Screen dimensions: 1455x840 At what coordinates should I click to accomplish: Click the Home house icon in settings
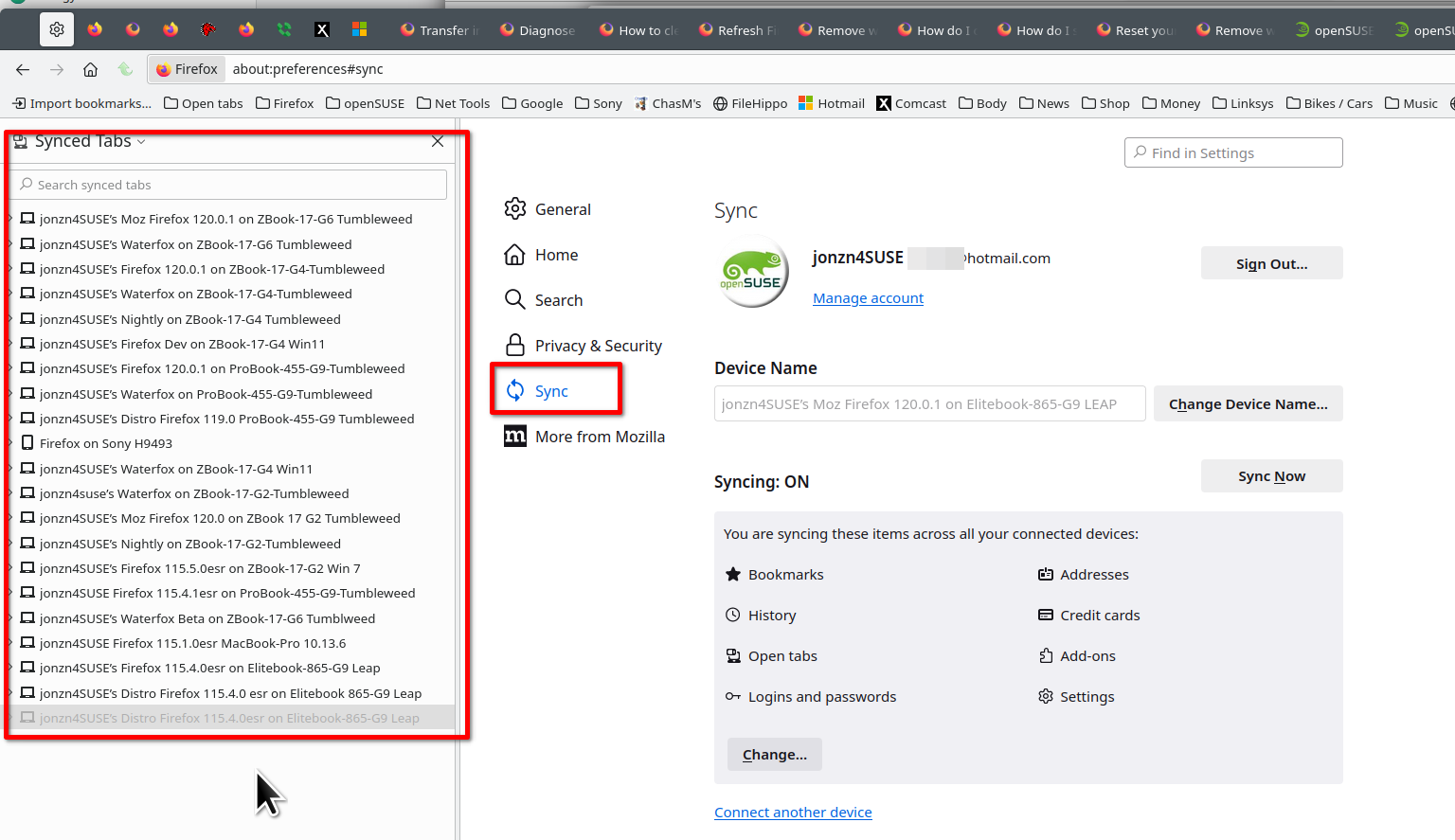click(515, 254)
